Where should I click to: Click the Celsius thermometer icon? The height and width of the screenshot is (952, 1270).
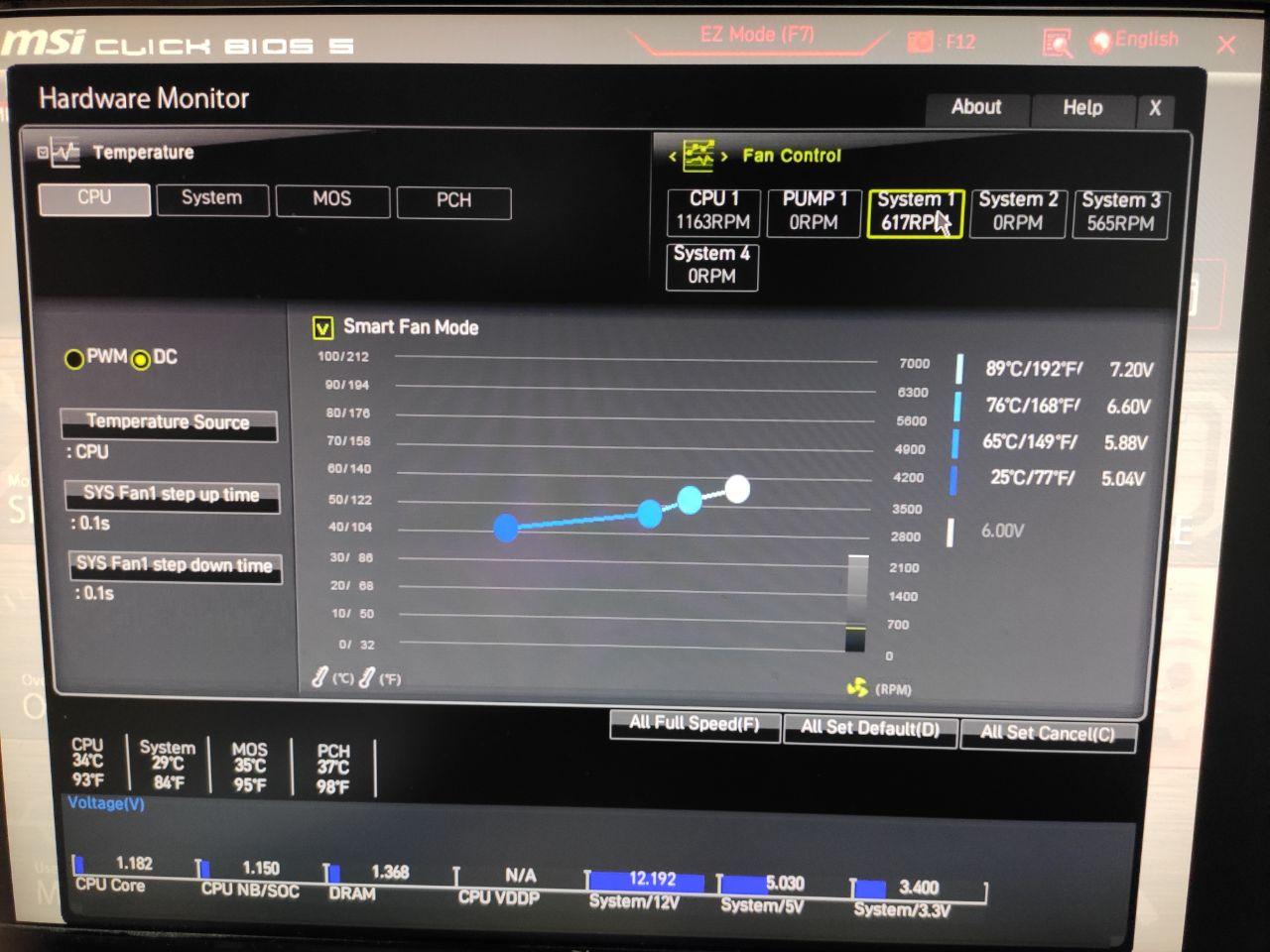[x=319, y=677]
